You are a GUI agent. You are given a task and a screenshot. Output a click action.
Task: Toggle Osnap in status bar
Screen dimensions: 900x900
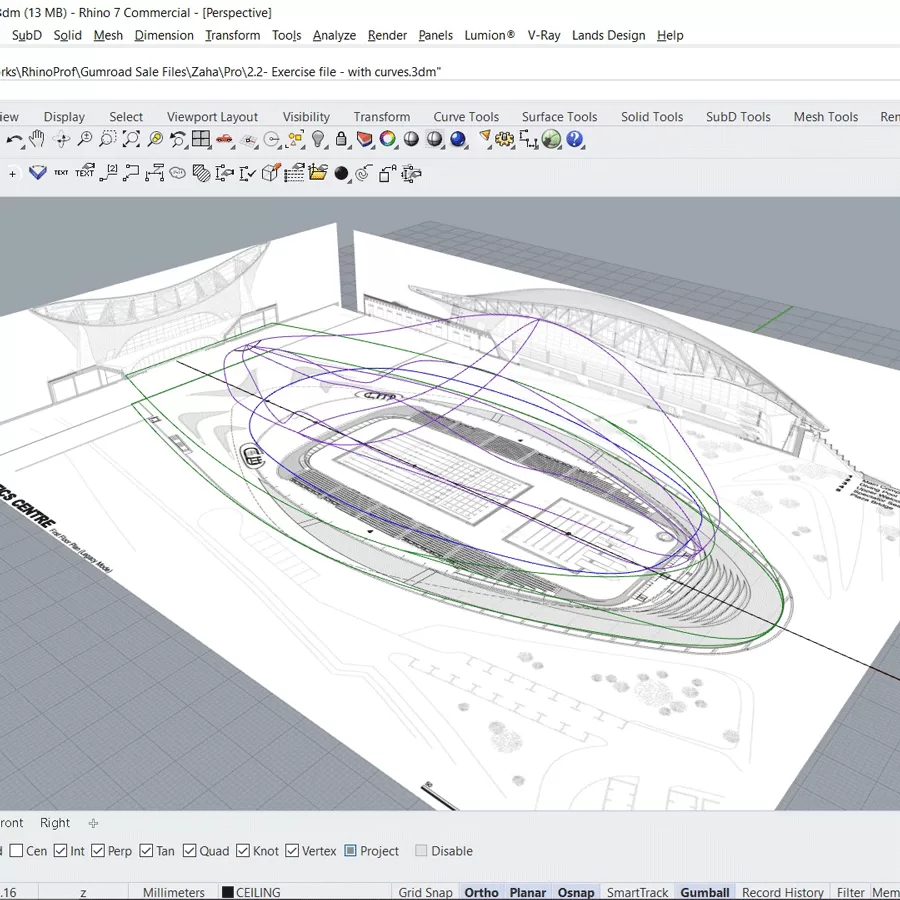576,893
